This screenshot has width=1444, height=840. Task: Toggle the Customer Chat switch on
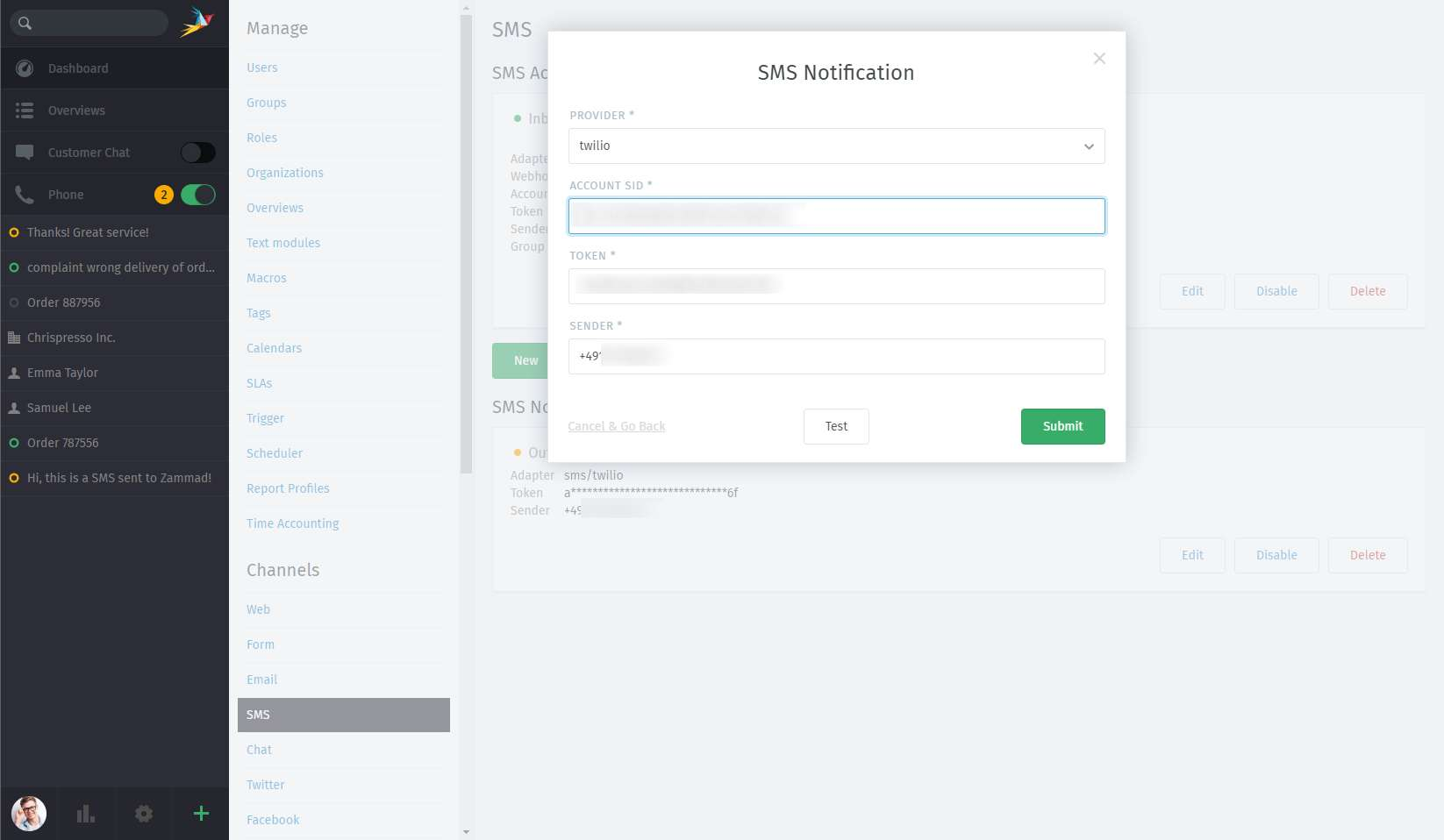click(198, 153)
